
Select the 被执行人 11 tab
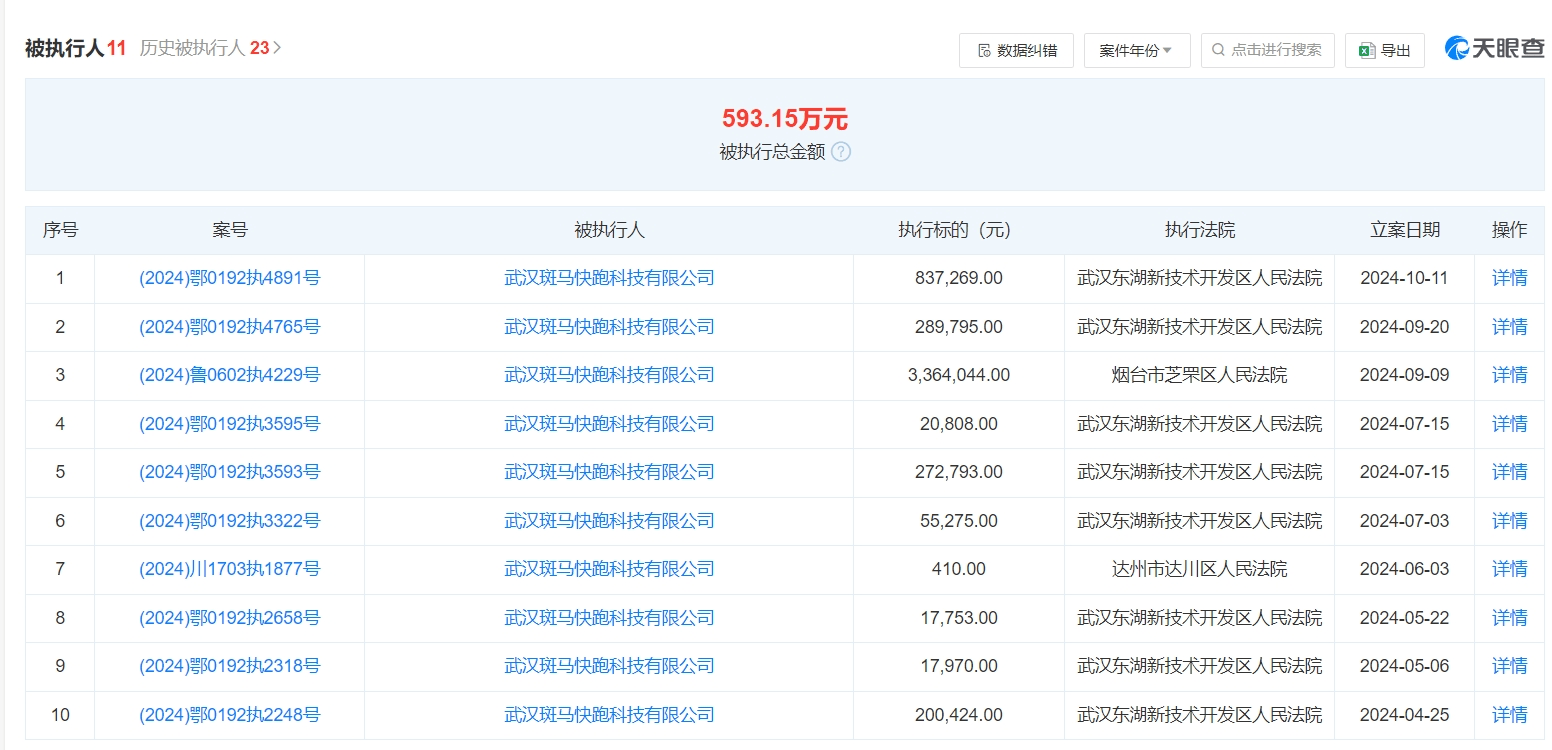point(75,48)
